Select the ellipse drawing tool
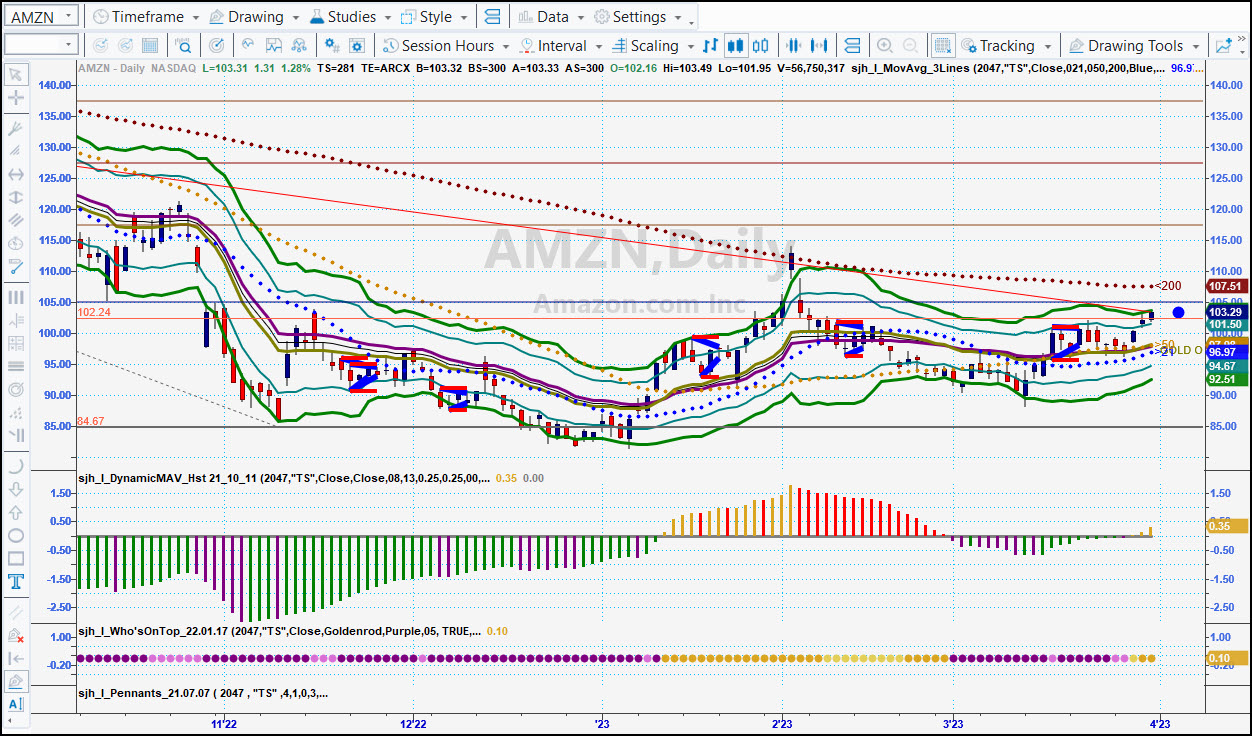 pyautogui.click(x=15, y=535)
